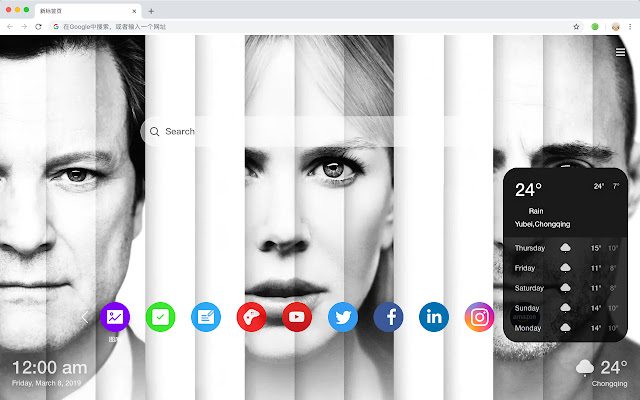Click the large 24° temperature in weather panel

528,190
